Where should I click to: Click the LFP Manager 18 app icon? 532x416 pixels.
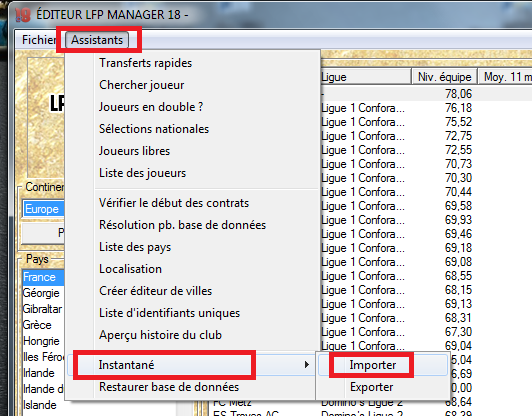tap(23, 15)
